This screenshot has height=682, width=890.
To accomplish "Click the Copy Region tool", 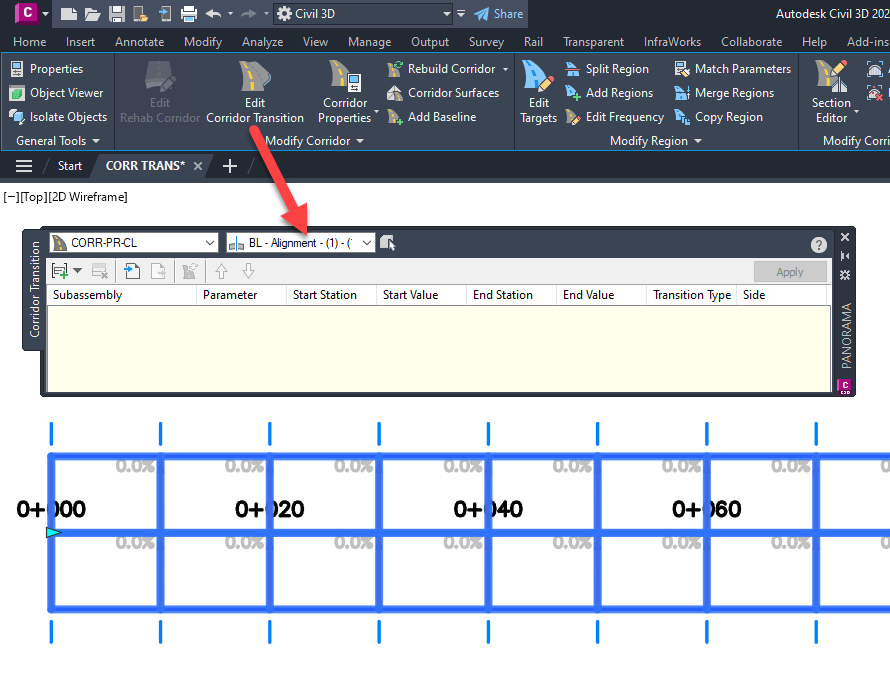I will 719,117.
